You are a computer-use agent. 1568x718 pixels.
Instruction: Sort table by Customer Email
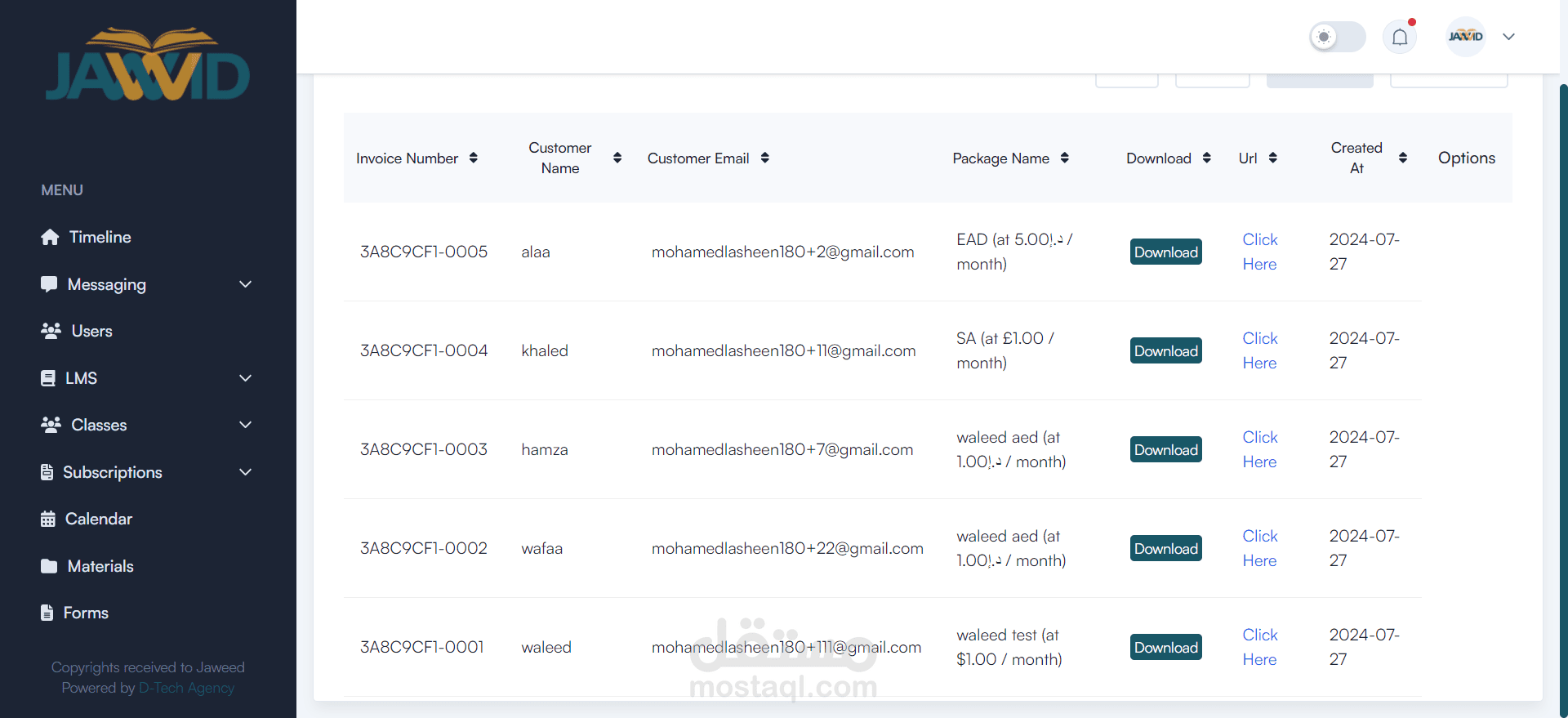tap(765, 158)
